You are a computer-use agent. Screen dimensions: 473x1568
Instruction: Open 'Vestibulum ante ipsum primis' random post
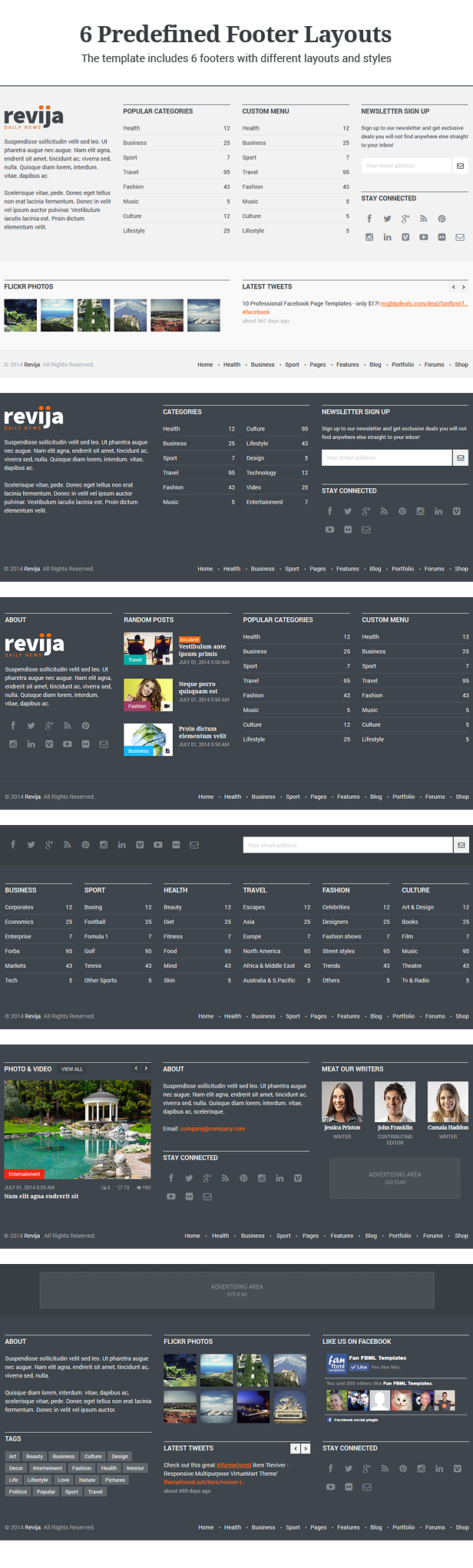(202, 650)
